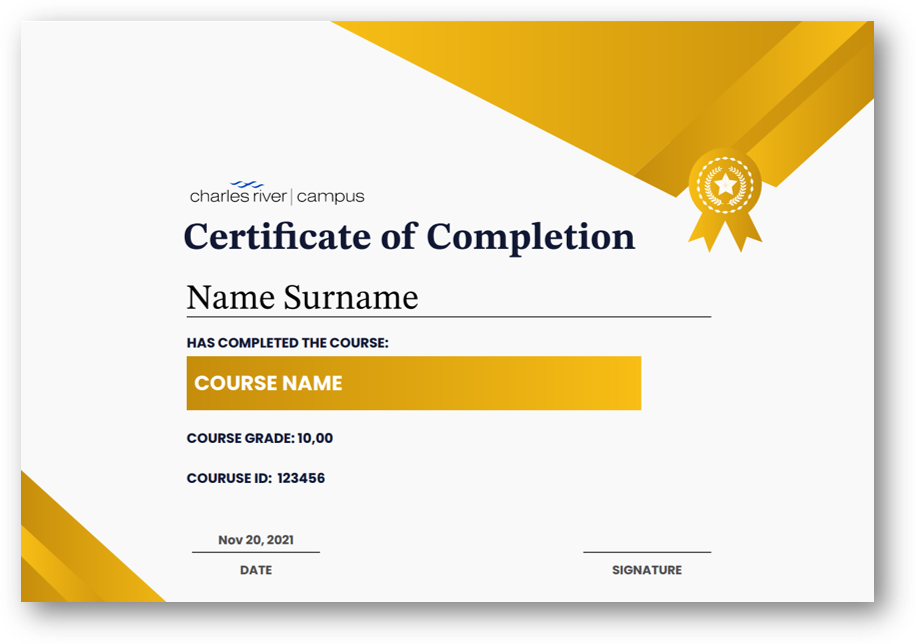Image resolution: width=916 pixels, height=644 pixels.
Task: Click the 'DATE' label
Action: 256,570
